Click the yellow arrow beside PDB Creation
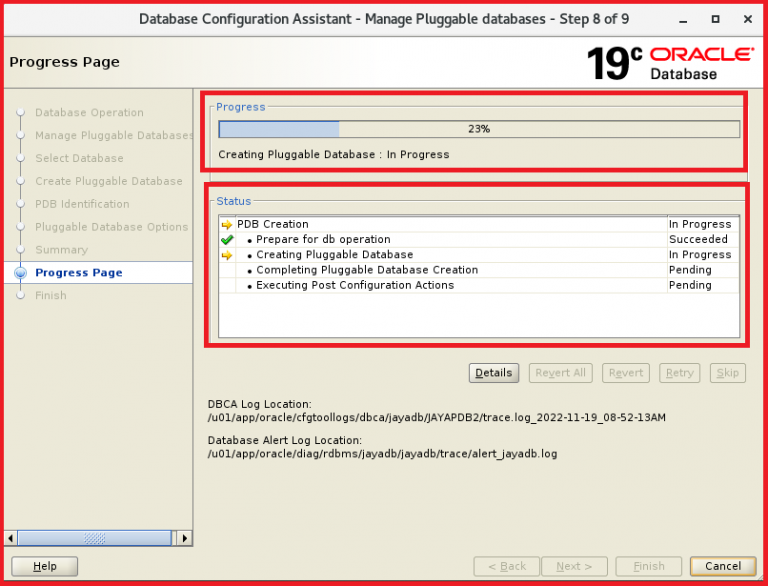768x586 pixels. [x=226, y=225]
